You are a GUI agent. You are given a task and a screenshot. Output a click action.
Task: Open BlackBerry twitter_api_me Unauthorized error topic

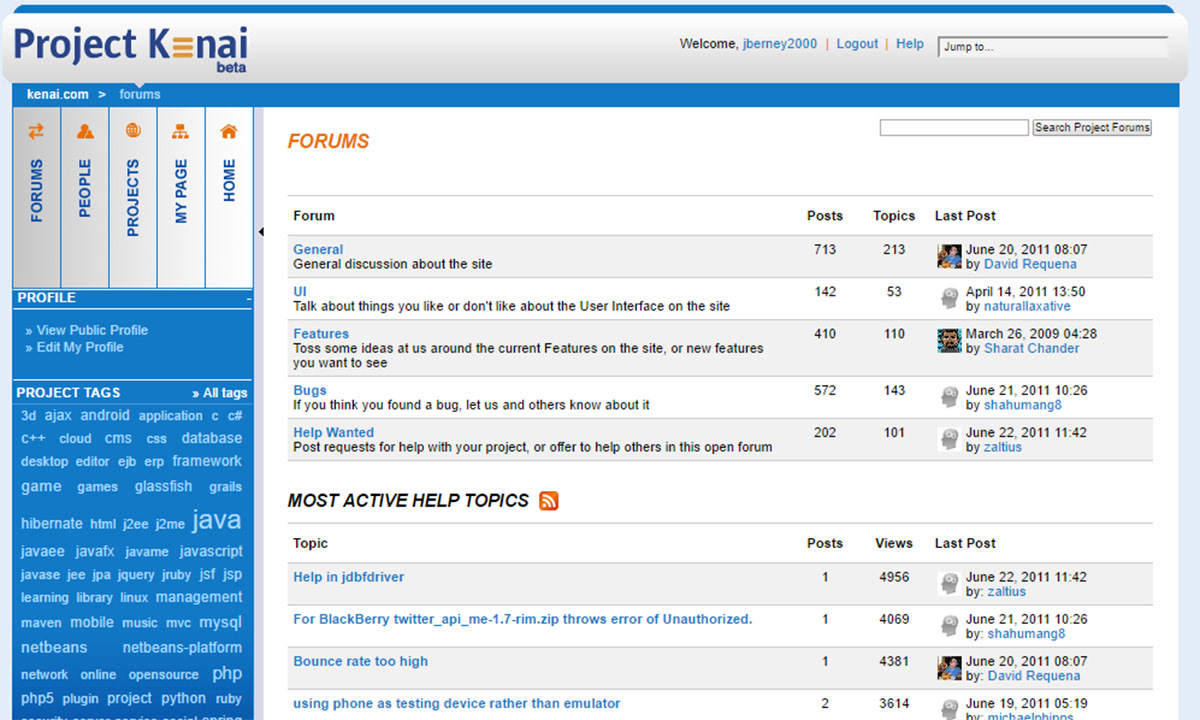pos(522,619)
